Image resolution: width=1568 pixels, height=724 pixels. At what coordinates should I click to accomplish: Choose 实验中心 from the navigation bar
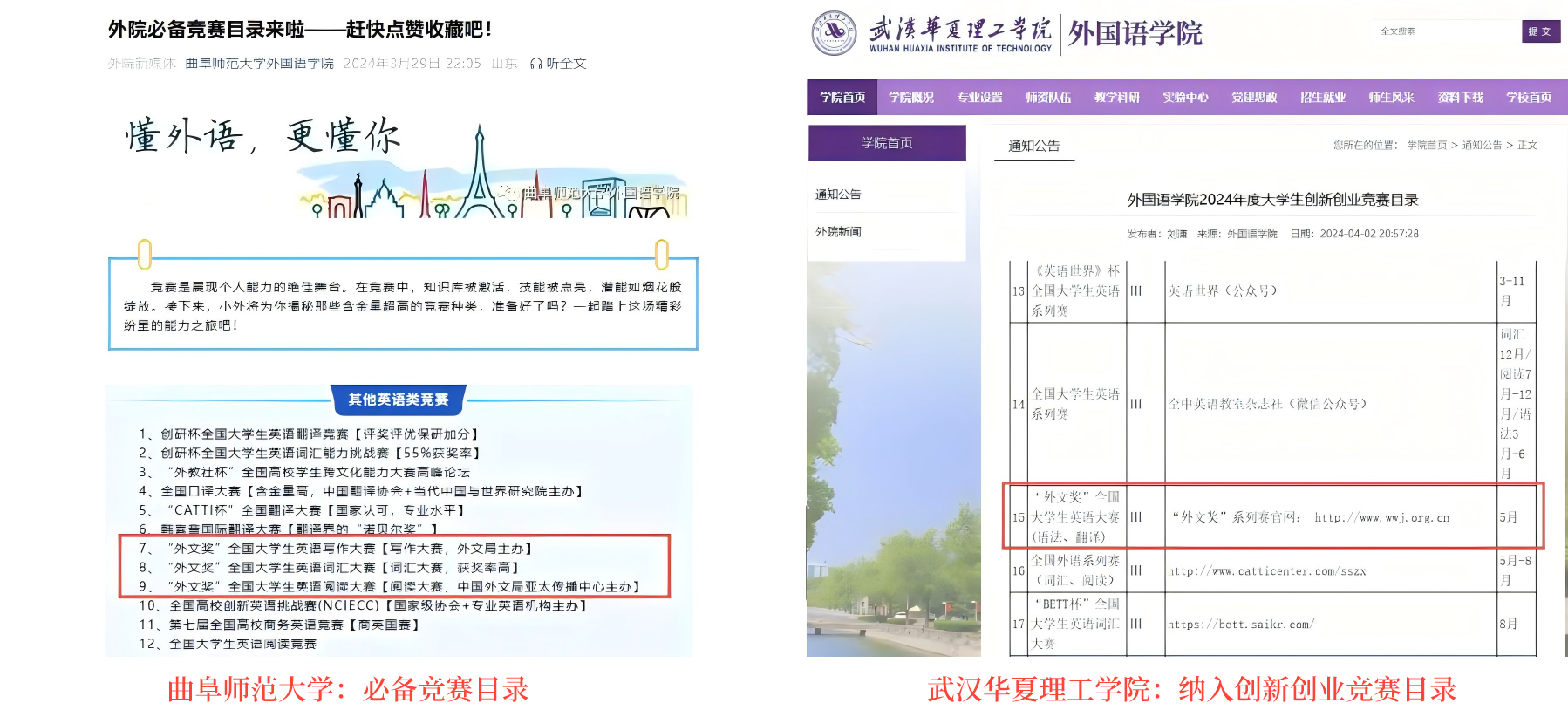tap(1185, 98)
